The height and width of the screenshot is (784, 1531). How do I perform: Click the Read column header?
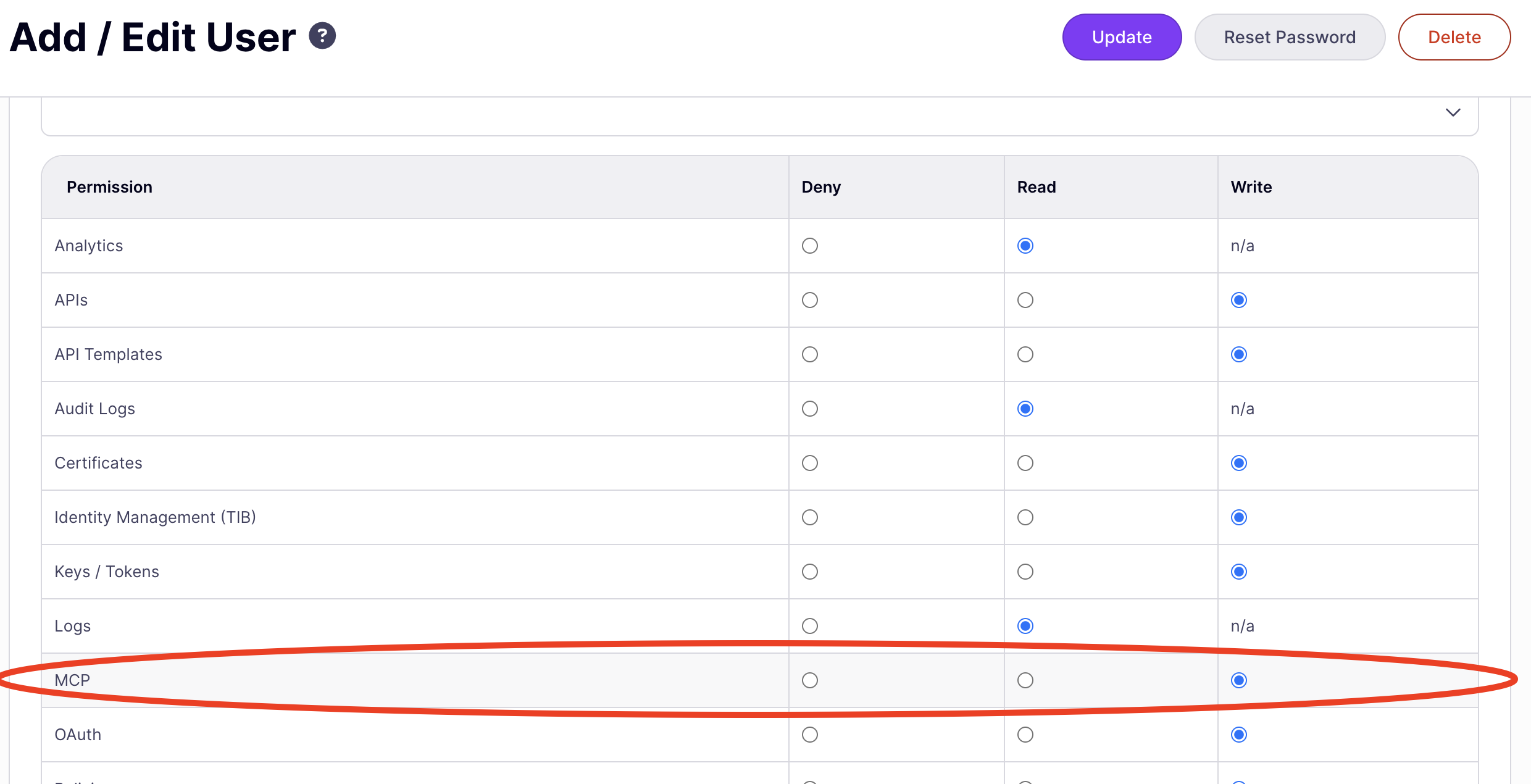click(1037, 187)
